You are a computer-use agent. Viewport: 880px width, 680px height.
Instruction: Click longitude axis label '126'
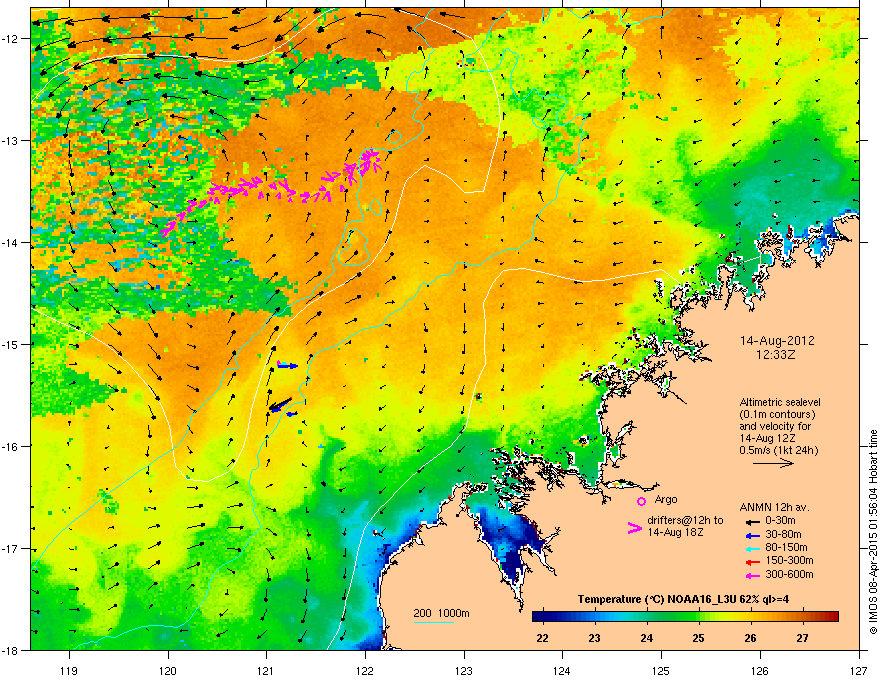760,670
